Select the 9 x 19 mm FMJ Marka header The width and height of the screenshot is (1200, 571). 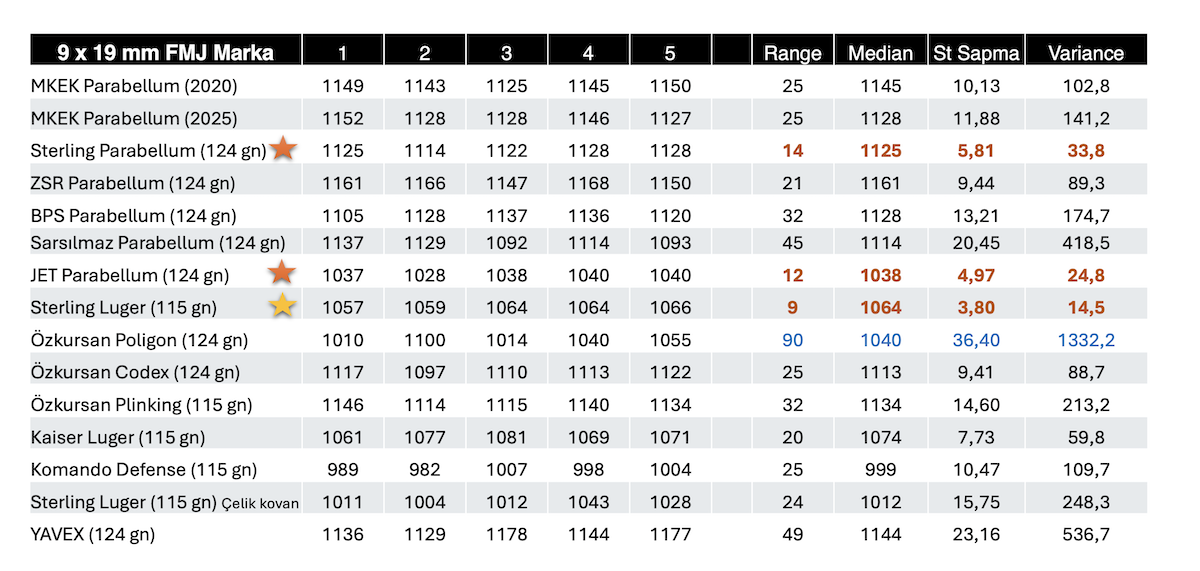tap(166, 51)
